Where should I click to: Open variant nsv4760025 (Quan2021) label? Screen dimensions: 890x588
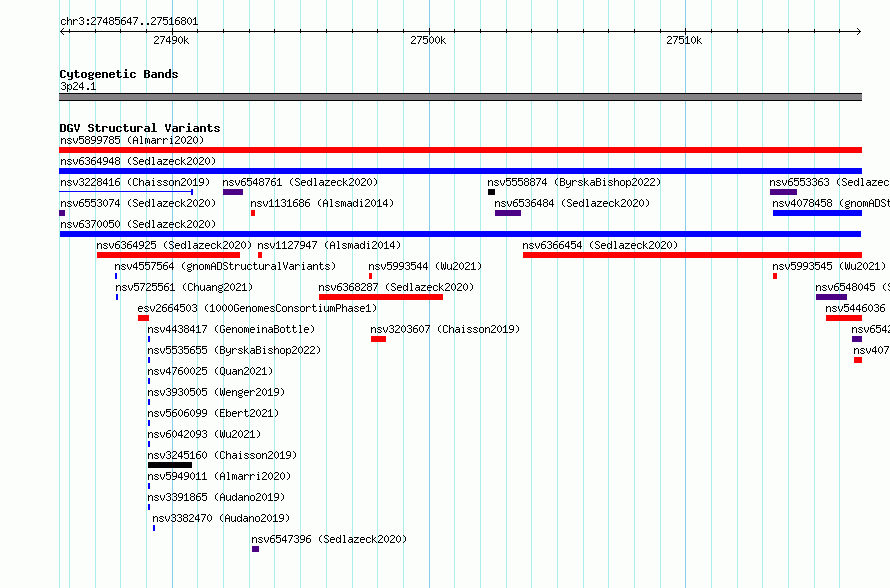[x=210, y=371]
